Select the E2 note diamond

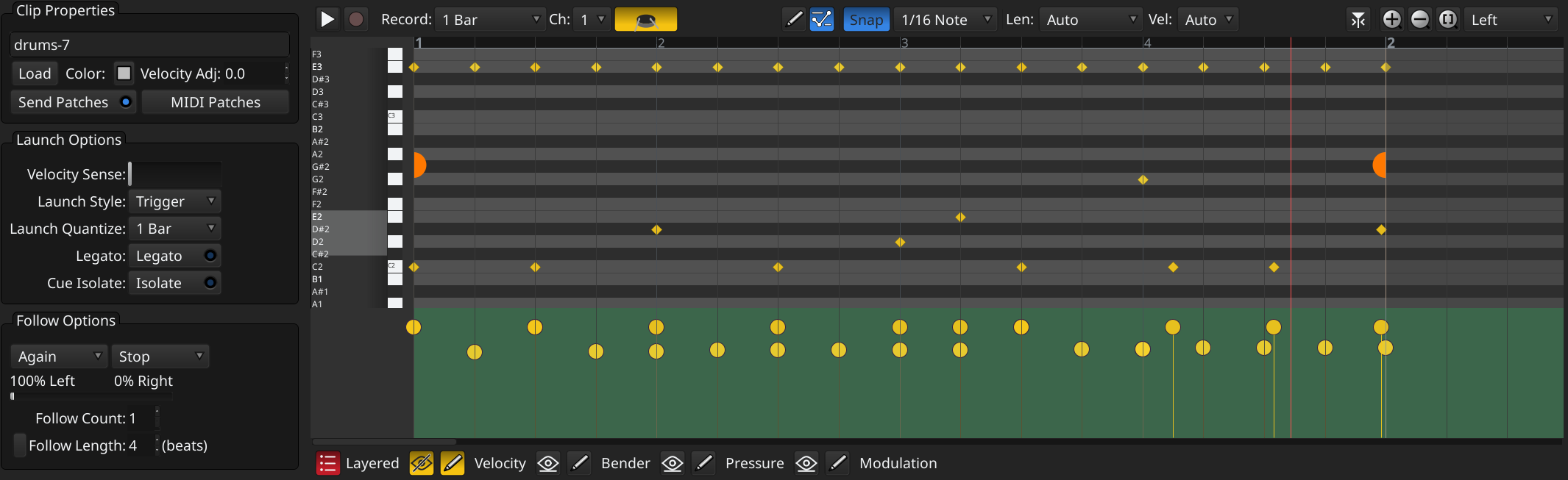click(960, 217)
